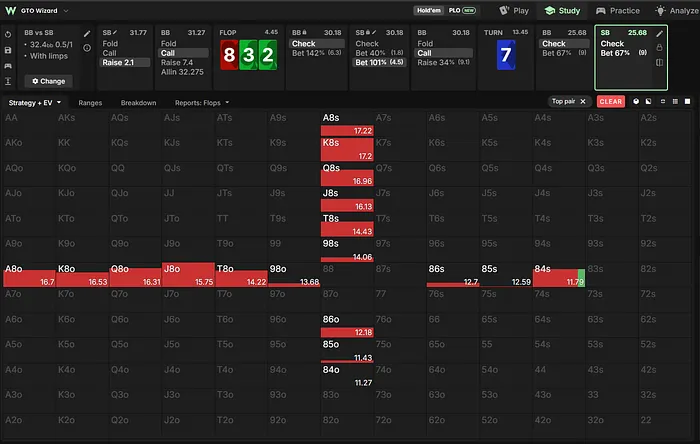Click the AA hand cell

pyautogui.click(x=29, y=124)
